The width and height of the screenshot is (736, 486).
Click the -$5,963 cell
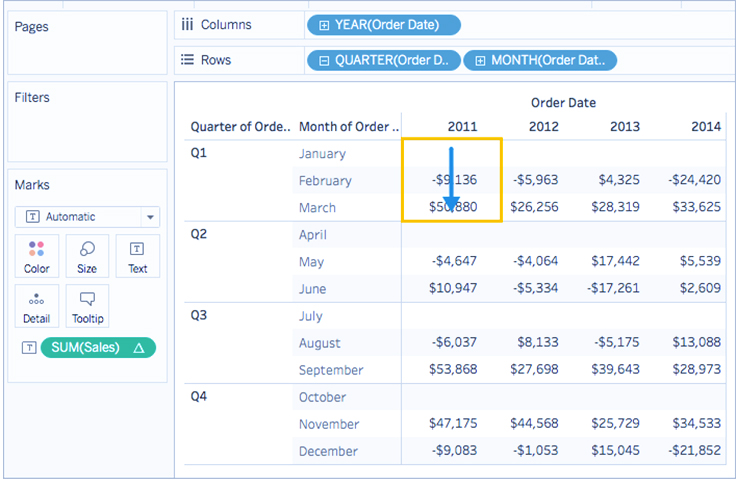tap(536, 180)
